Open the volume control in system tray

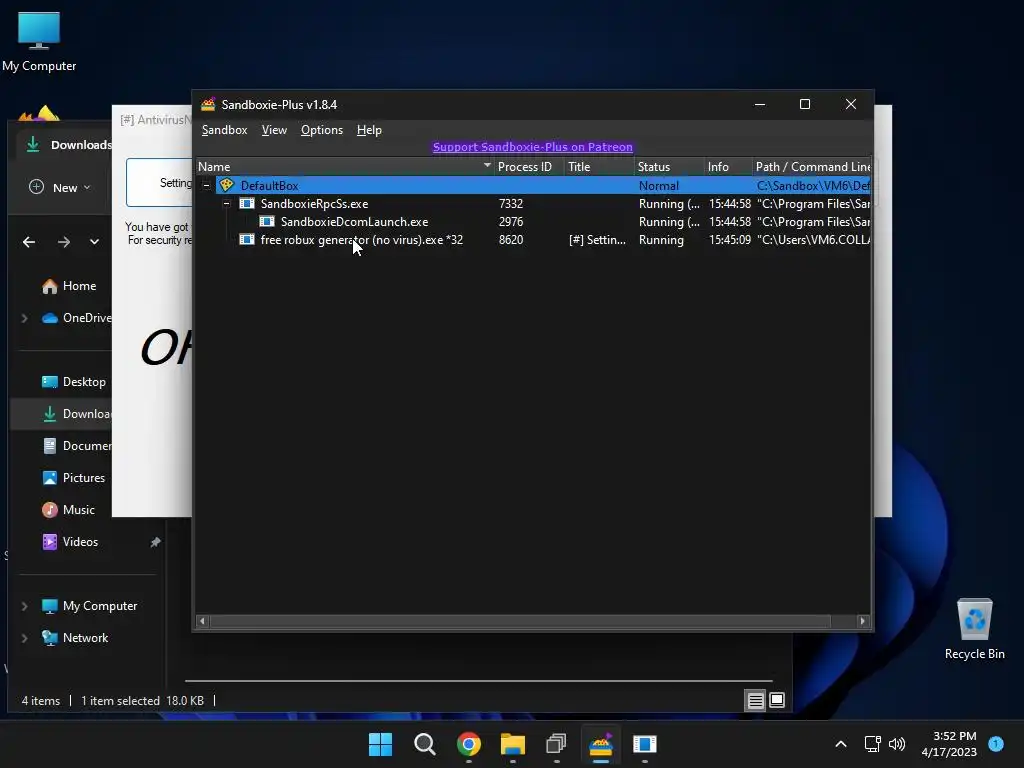[897, 744]
